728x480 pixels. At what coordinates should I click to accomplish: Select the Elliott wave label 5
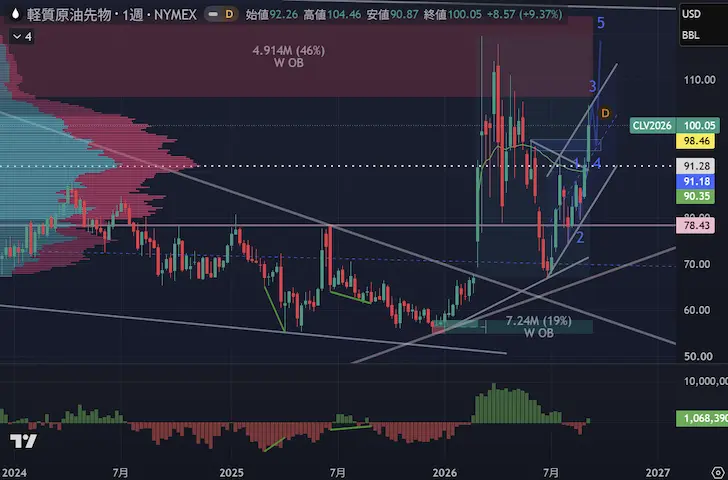point(601,23)
